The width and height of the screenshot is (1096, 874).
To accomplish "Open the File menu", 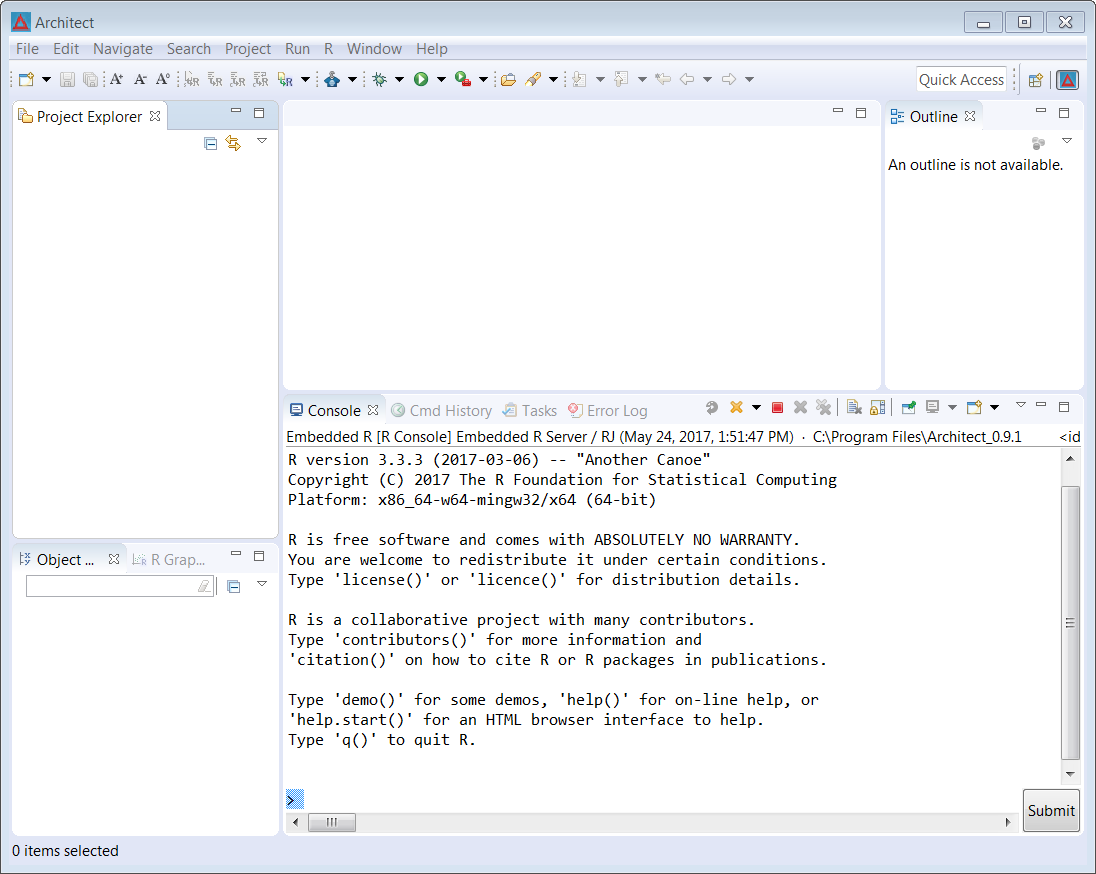I will [x=27, y=49].
